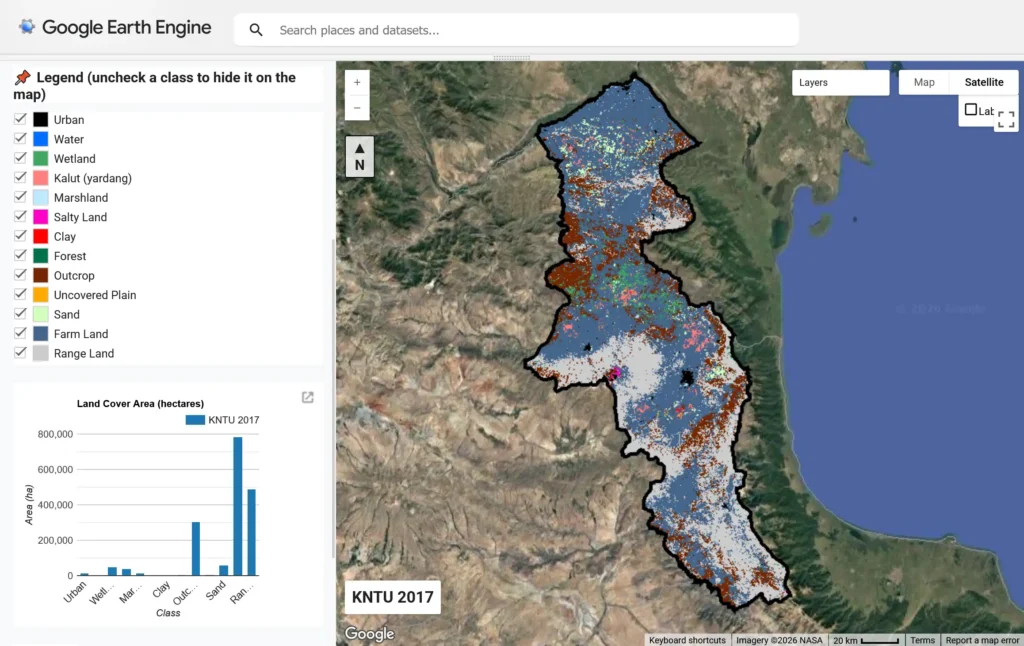Toggle the Outcrop checkbox
The height and width of the screenshot is (646, 1024).
[20, 275]
